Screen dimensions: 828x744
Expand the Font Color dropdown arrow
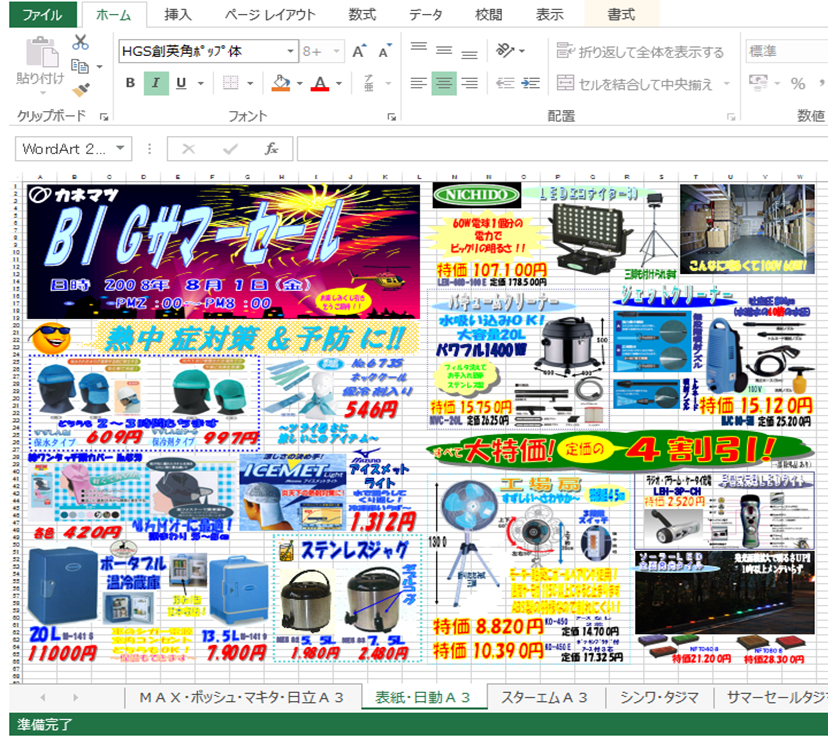[339, 83]
